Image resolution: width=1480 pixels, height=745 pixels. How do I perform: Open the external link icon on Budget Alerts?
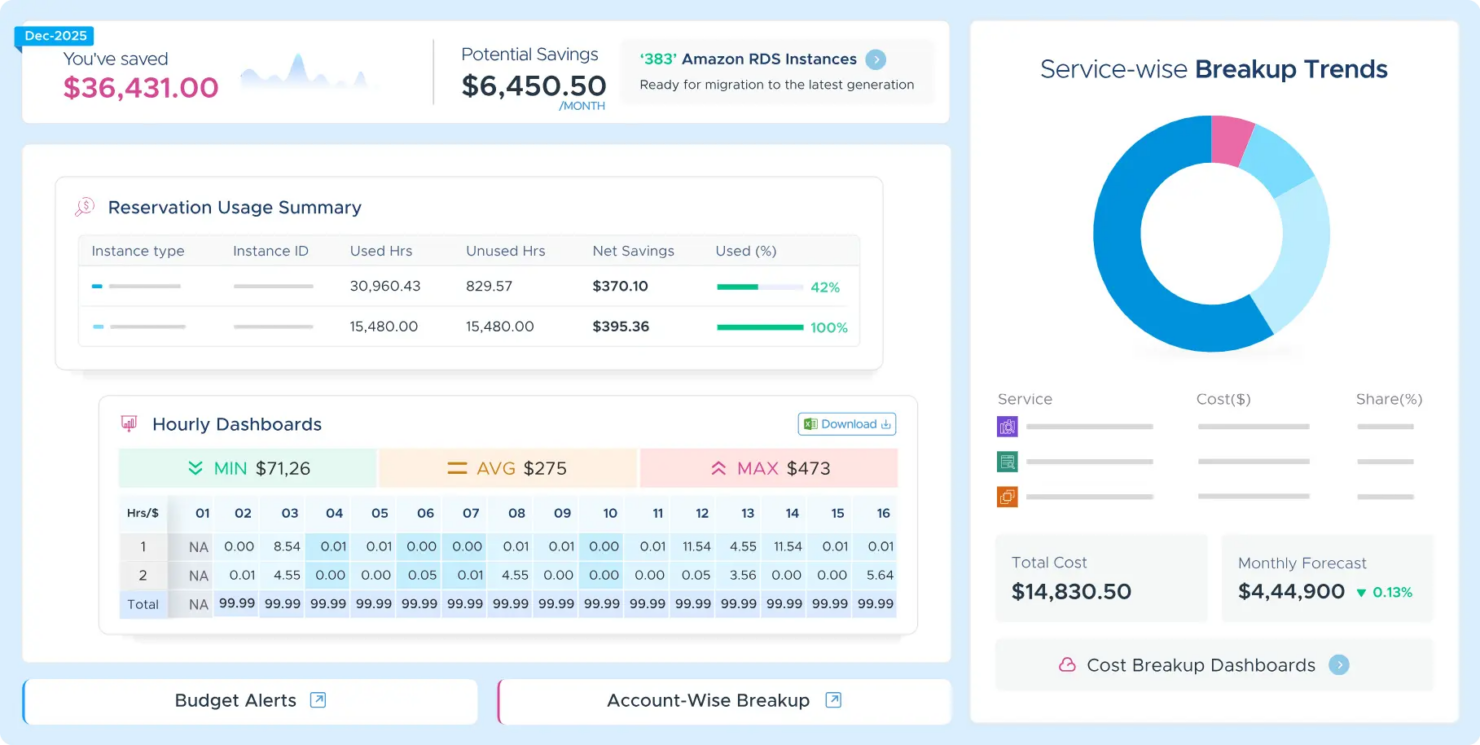(316, 700)
